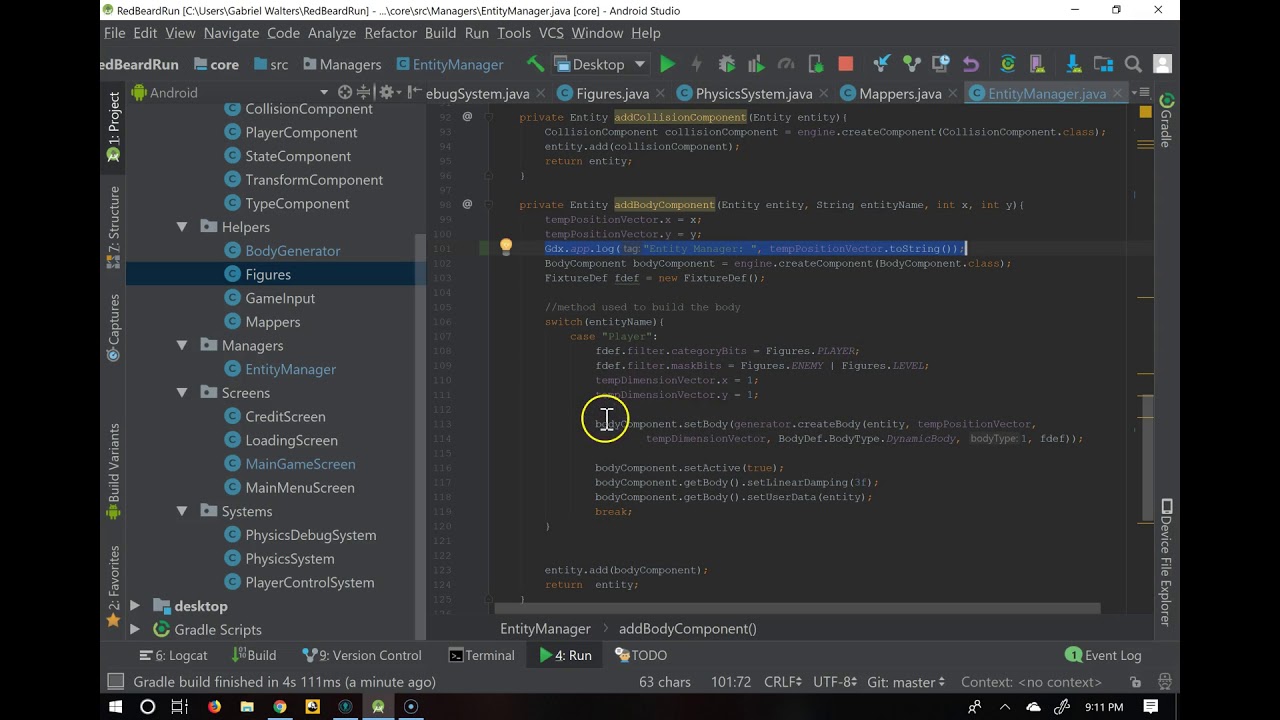The image size is (1280, 720).
Task: Click the Collapse All icon in Project panel
Action: coord(363,92)
